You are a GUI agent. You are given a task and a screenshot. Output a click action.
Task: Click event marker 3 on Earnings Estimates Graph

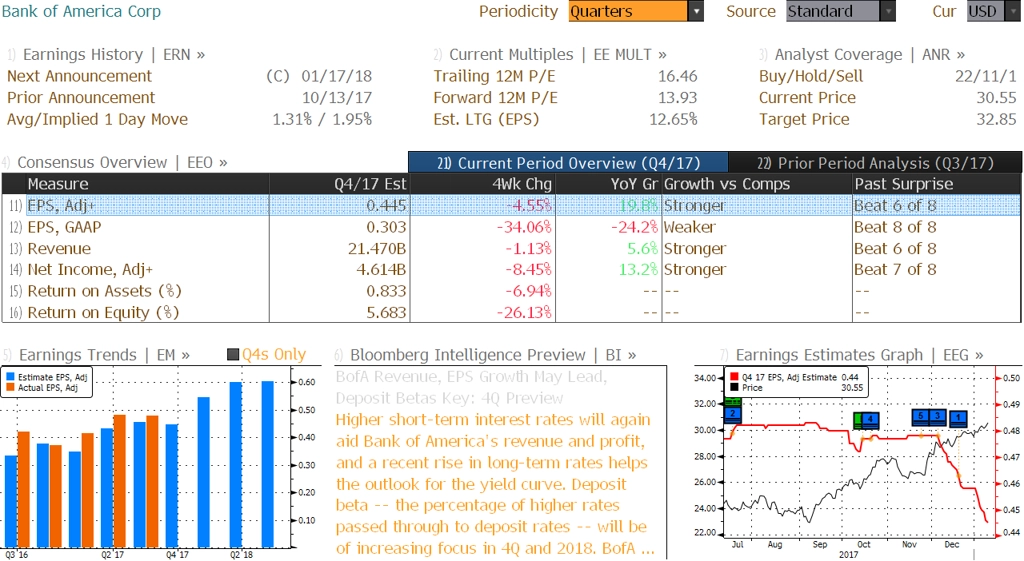(937, 416)
